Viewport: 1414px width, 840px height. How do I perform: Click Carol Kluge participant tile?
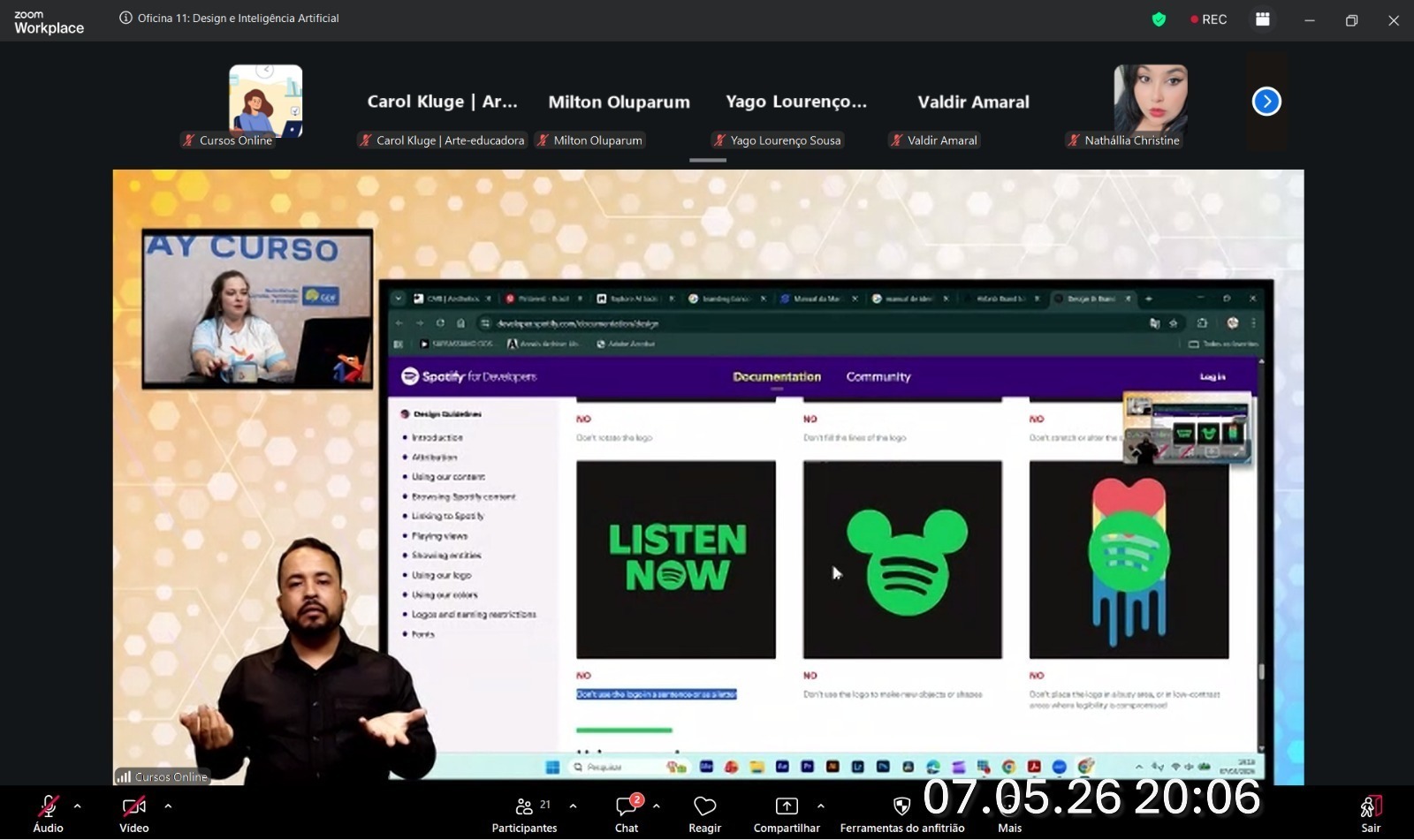click(x=442, y=104)
